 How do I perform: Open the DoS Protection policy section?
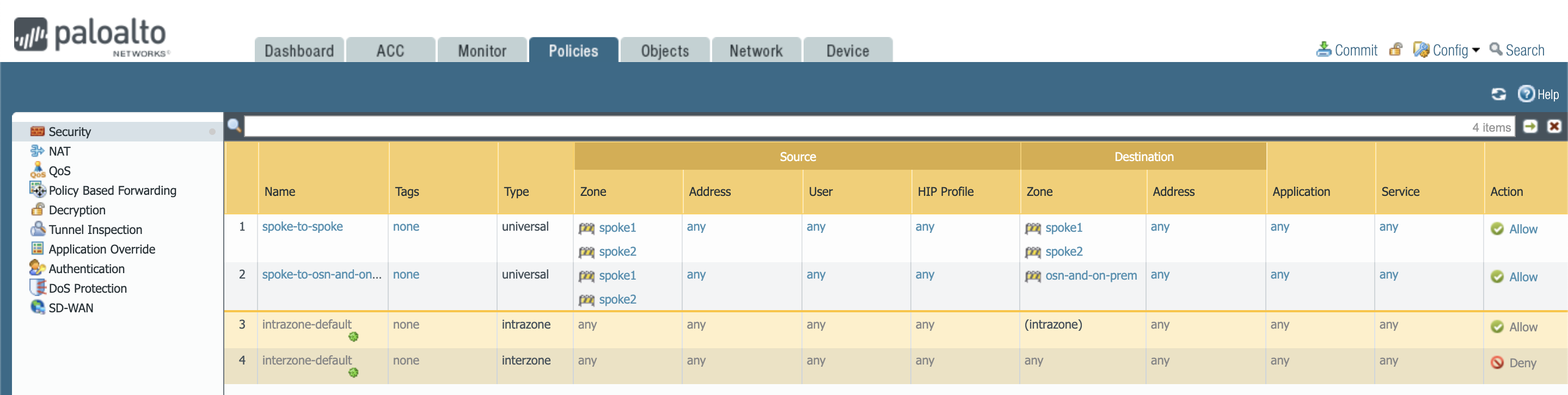[87, 288]
